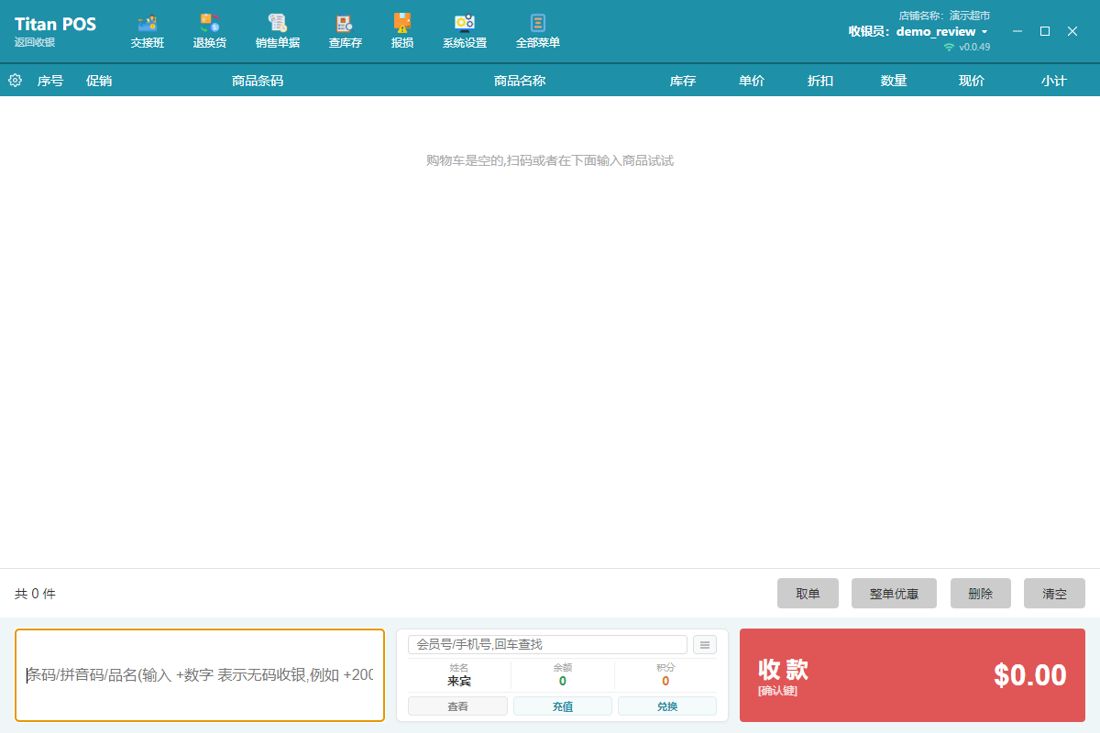
Task: Click the 小计 column header
Action: 1054,81
